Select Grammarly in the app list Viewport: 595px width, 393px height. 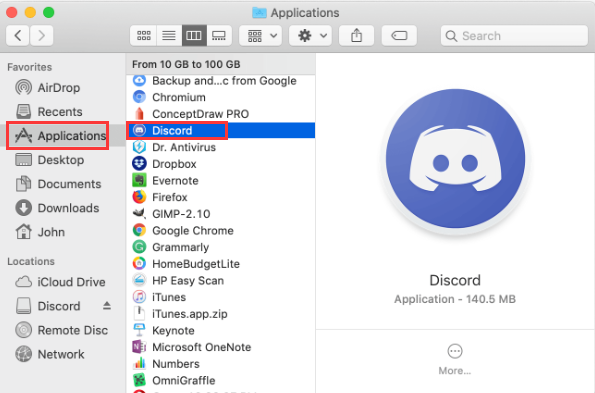[x=220, y=248]
